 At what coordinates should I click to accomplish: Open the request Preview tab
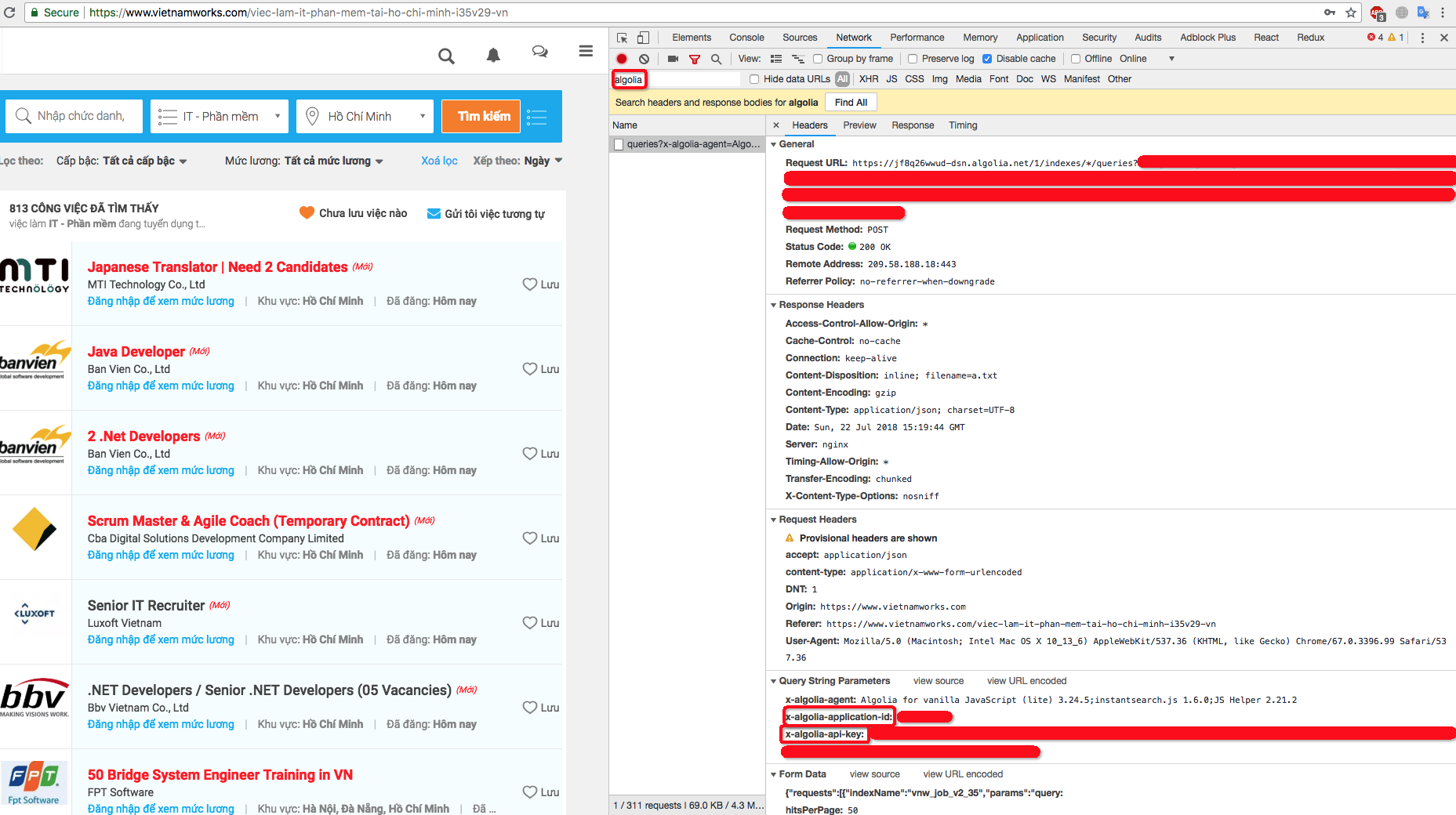pyautogui.click(x=859, y=125)
